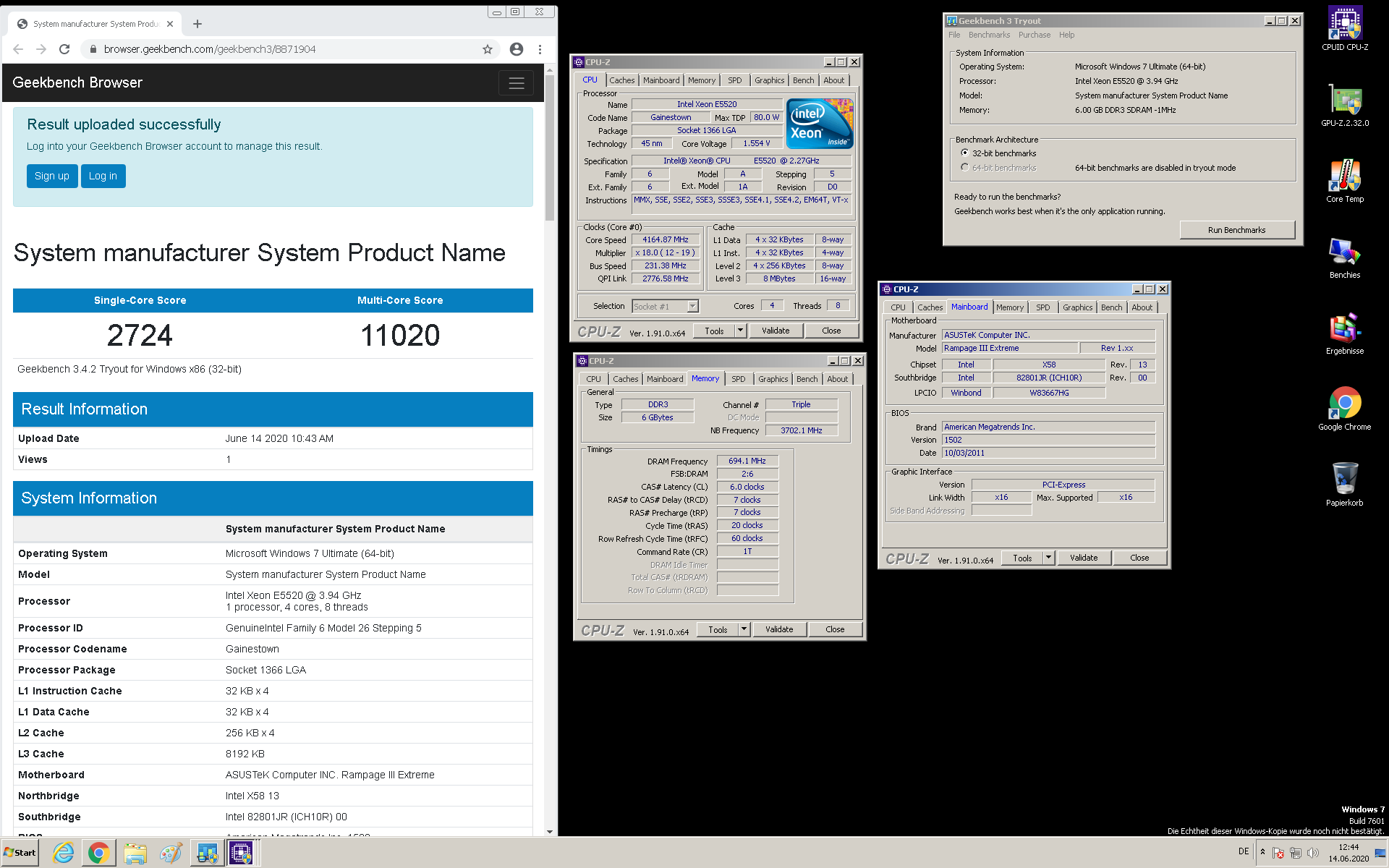Viewport: 1389px width, 868px height.
Task: Click the browser vertical scrollbar thumb
Action: pos(550,148)
